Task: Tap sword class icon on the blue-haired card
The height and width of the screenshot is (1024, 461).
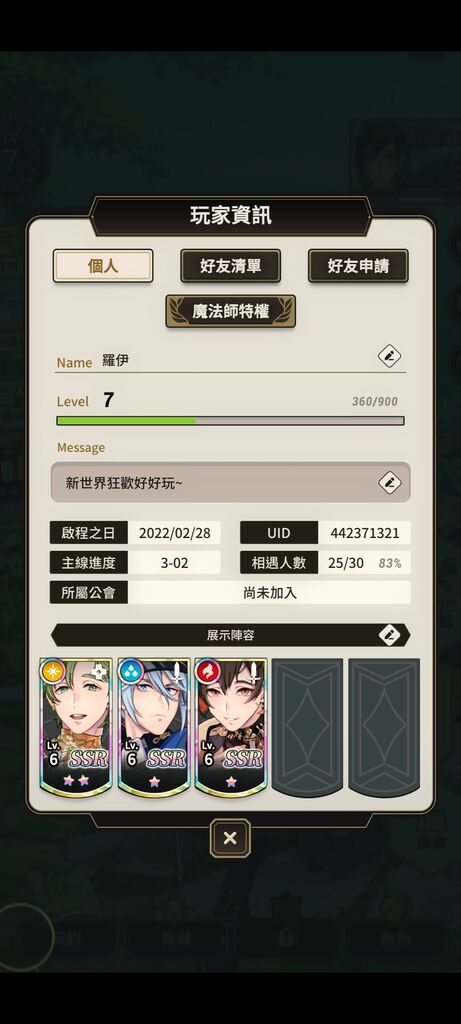Action: point(177,672)
